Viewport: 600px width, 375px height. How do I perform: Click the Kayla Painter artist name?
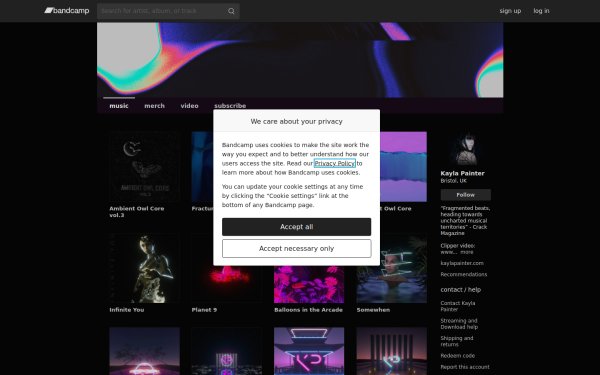pos(462,173)
